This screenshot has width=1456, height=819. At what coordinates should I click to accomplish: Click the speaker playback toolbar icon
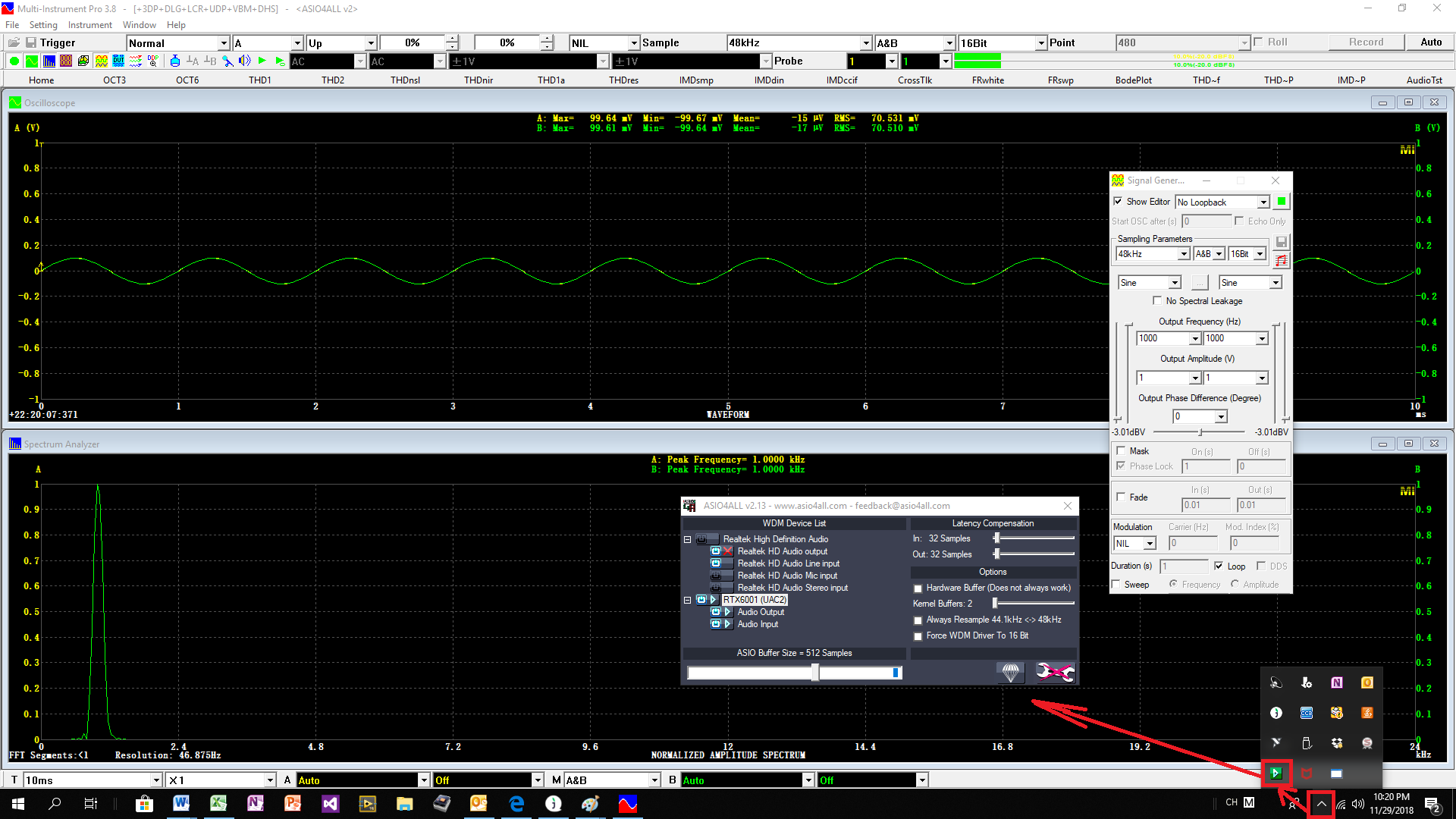click(x=244, y=61)
